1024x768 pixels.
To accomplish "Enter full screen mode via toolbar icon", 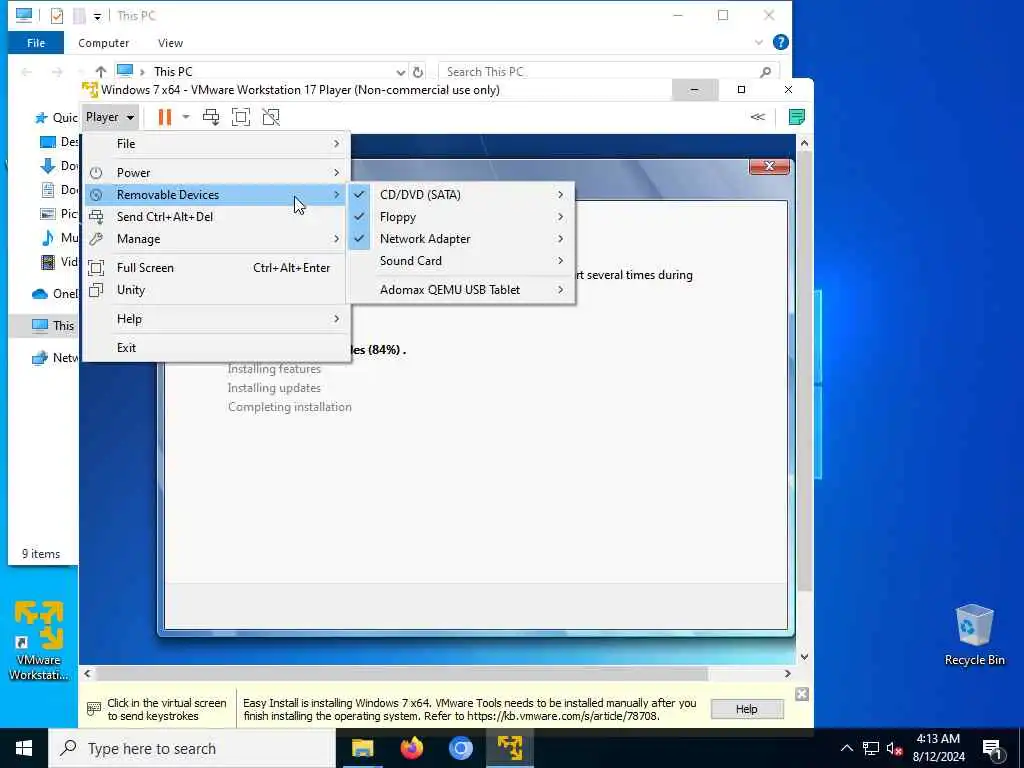I will [x=241, y=117].
